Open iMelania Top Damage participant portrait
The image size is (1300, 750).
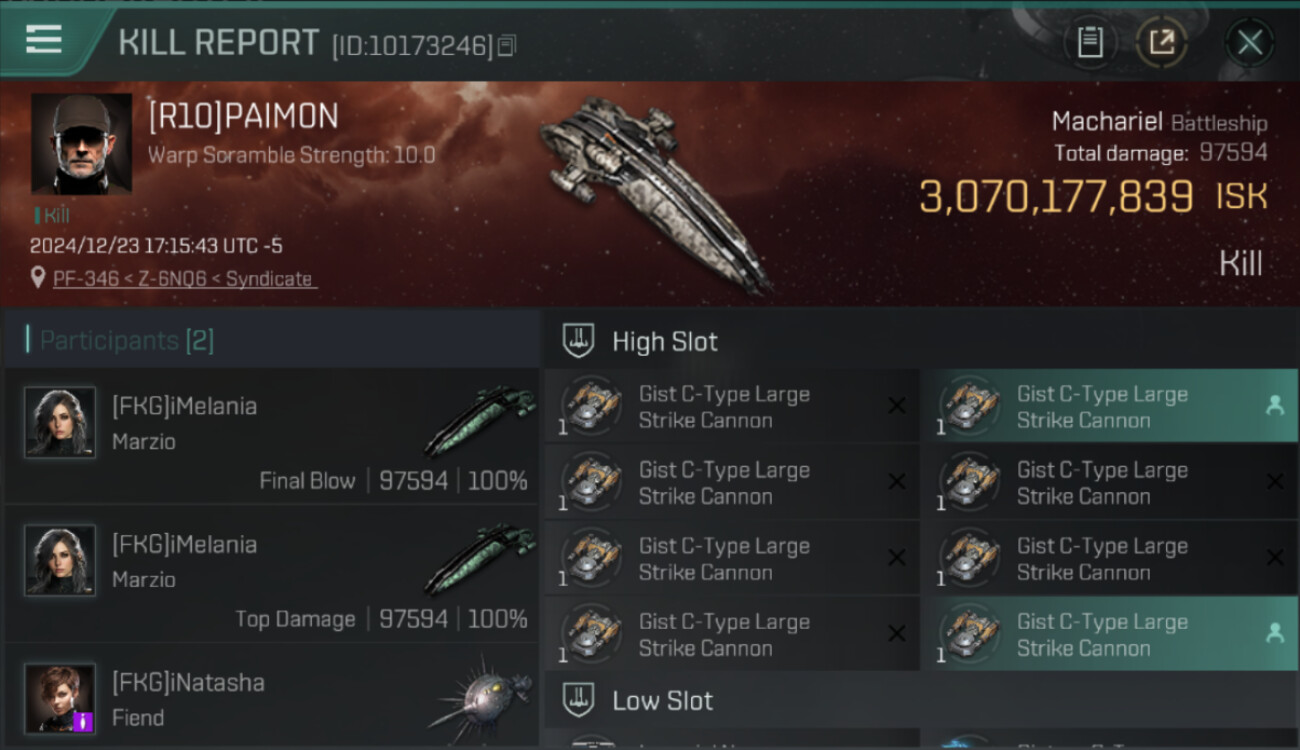60,560
